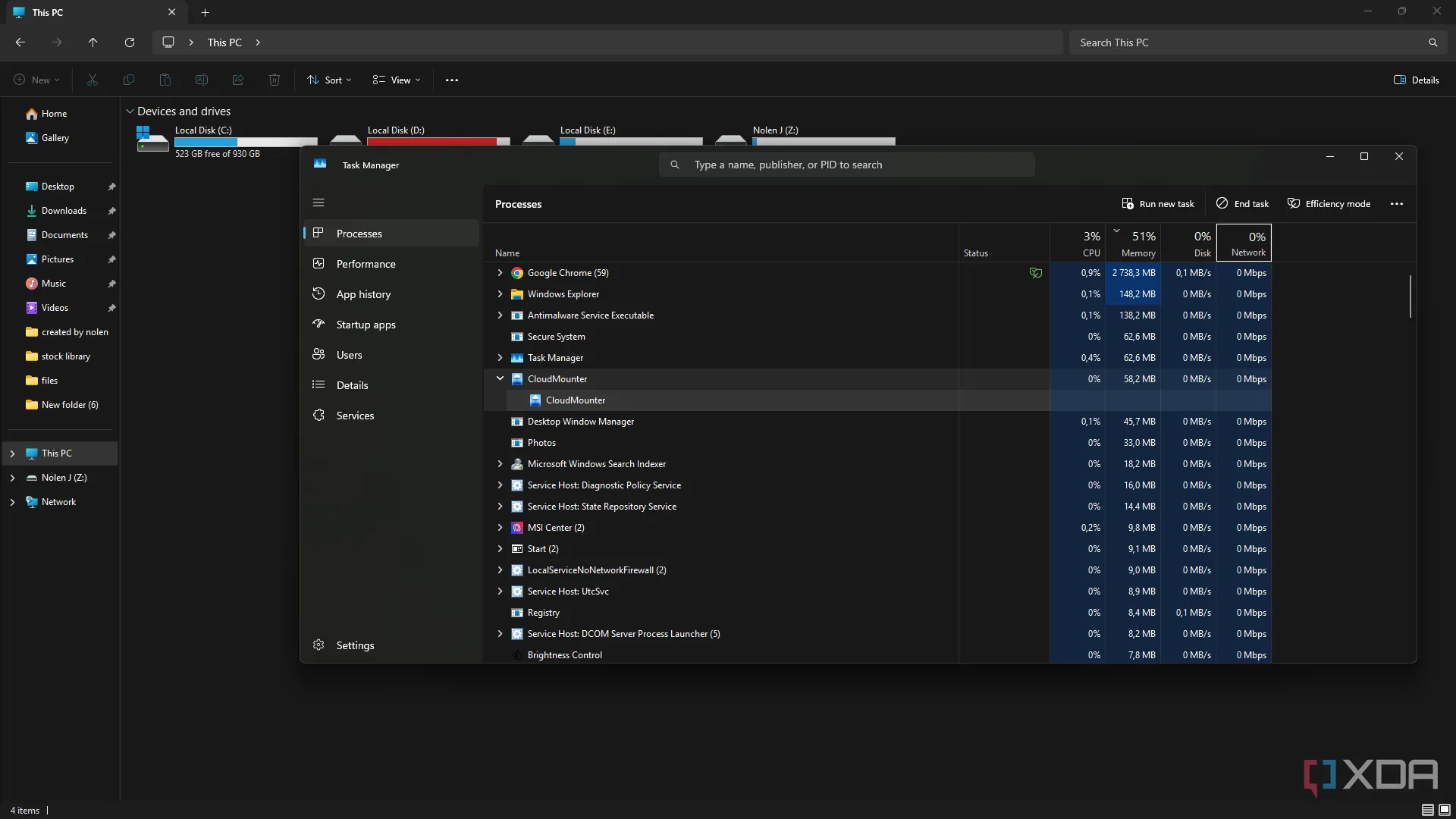Open the Details tab in Task Manager
The image size is (1456, 819).
[391, 385]
